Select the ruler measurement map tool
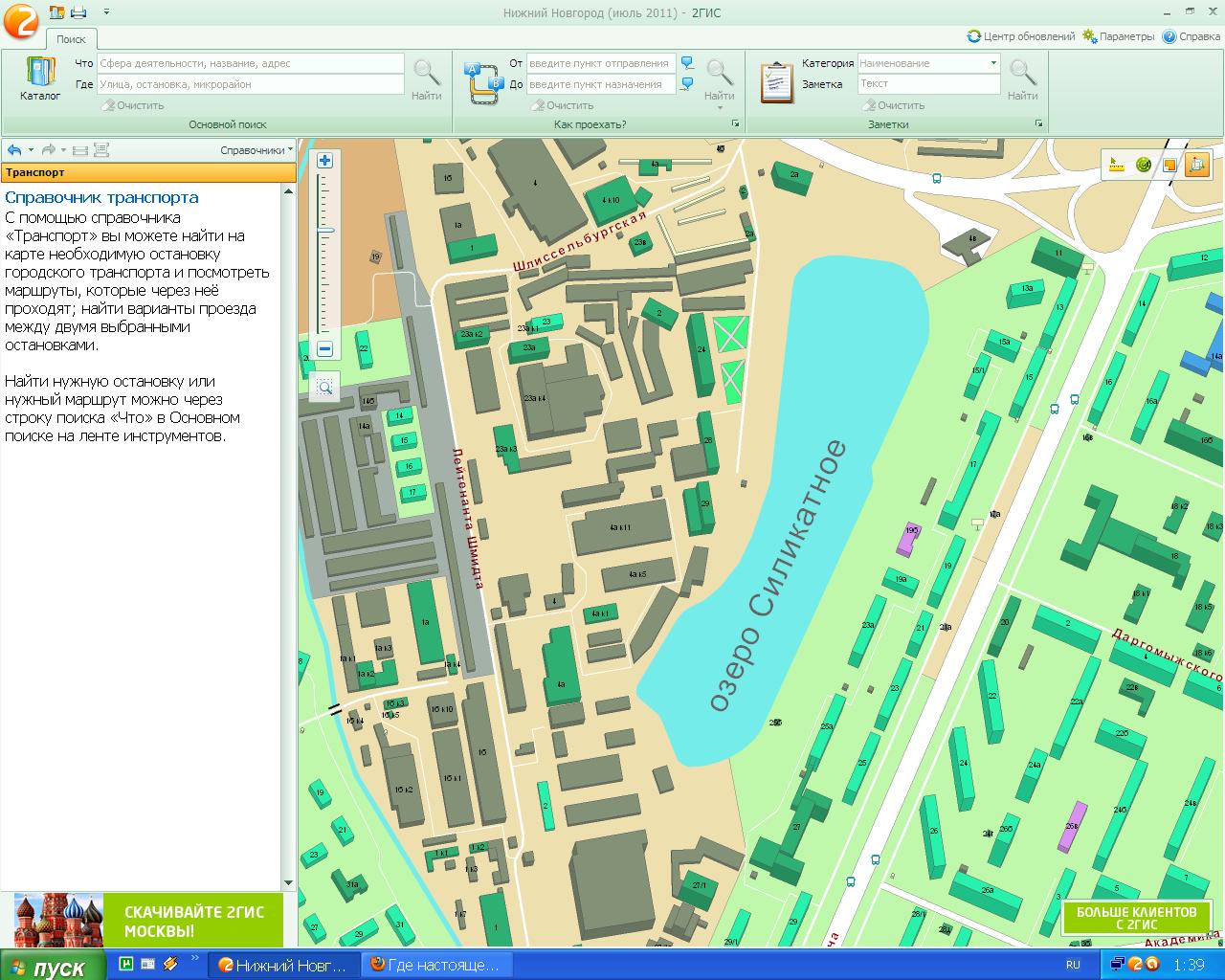The width and height of the screenshot is (1225, 980). pyautogui.click(x=1115, y=165)
